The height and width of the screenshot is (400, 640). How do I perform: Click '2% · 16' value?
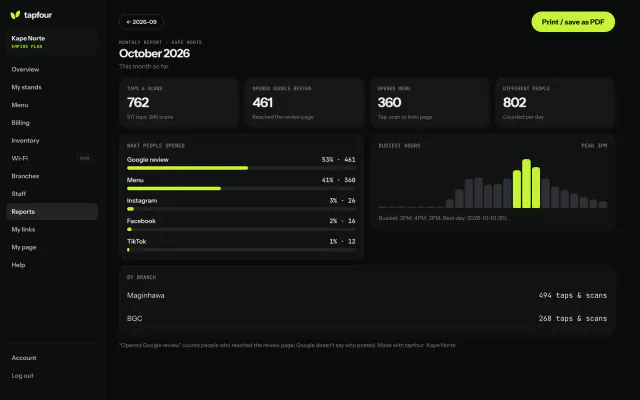pyautogui.click(x=342, y=221)
